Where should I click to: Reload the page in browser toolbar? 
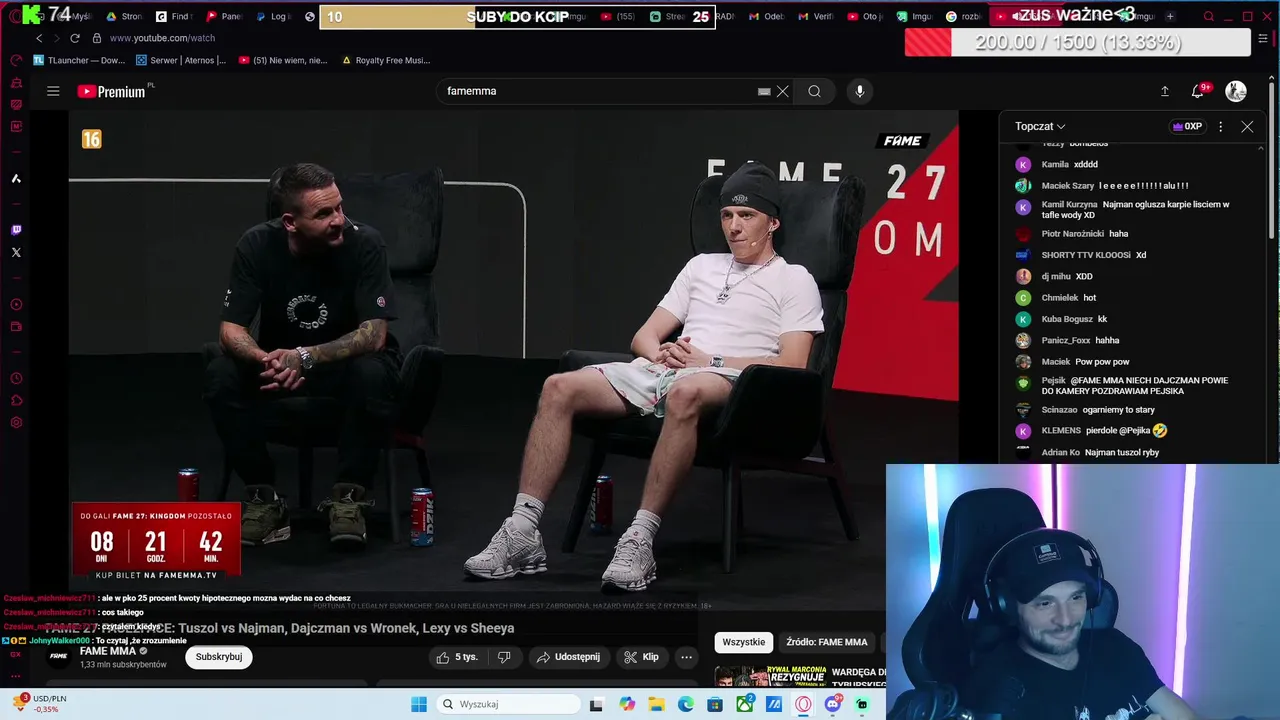pos(75,38)
